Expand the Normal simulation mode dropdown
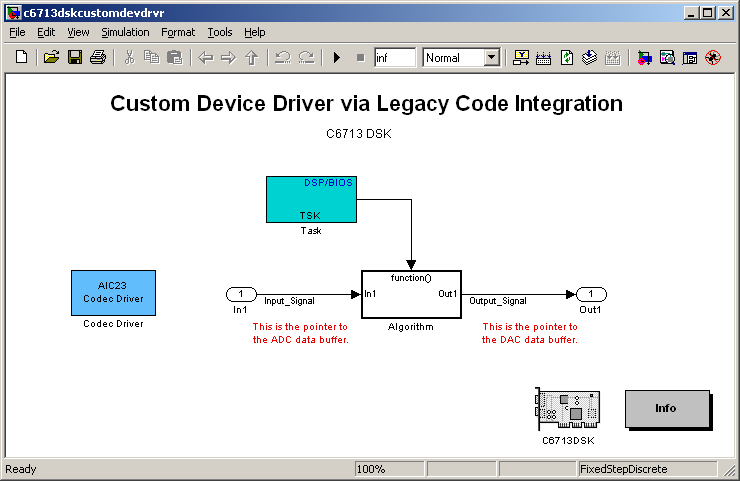Viewport: 740px width, 481px height. pos(491,58)
